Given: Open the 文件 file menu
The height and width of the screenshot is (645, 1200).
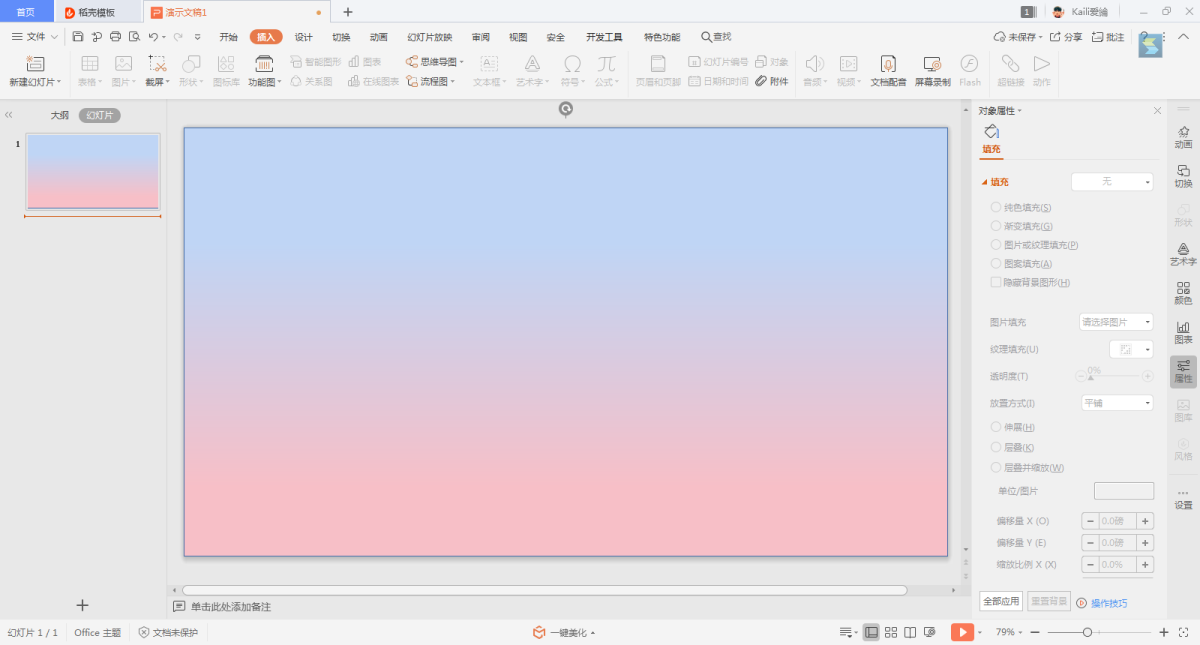Looking at the screenshot, I should click(36, 37).
